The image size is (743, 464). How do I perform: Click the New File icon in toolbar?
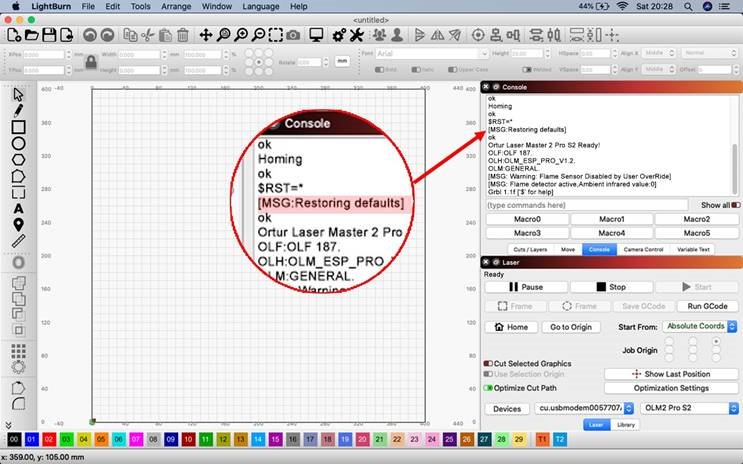[14, 35]
